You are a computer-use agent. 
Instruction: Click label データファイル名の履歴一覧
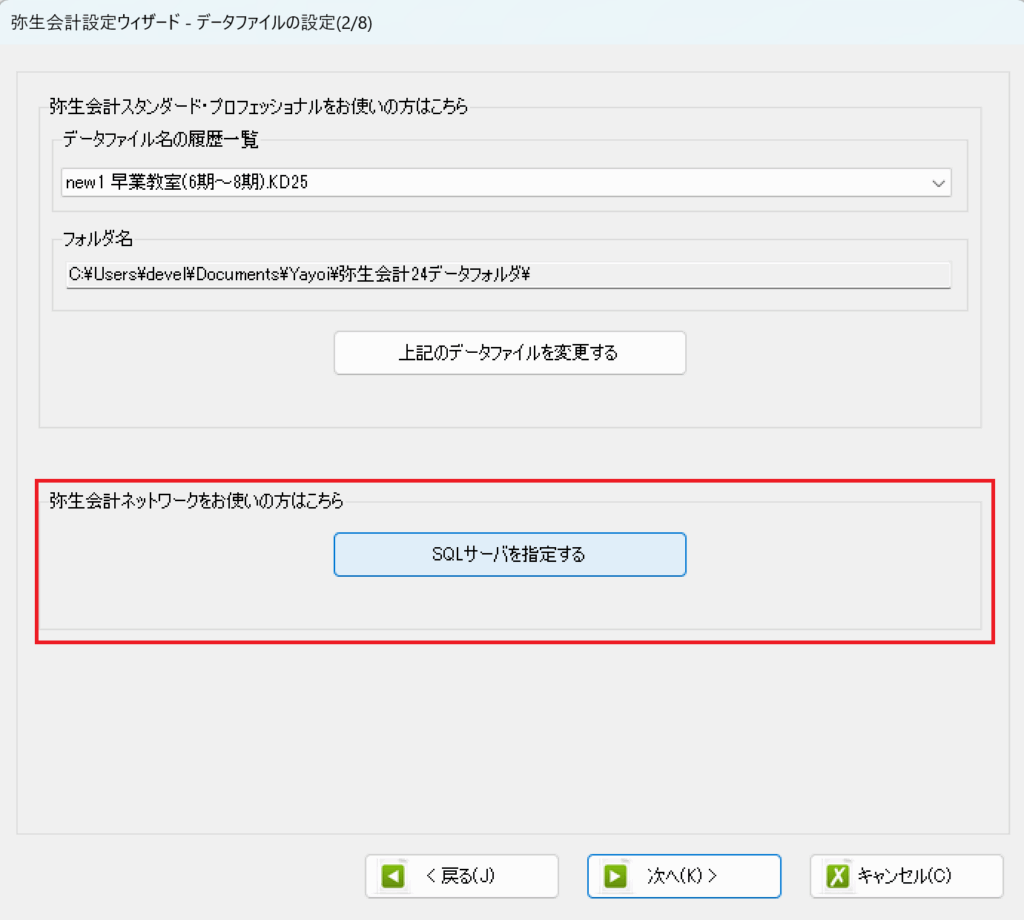[161, 139]
